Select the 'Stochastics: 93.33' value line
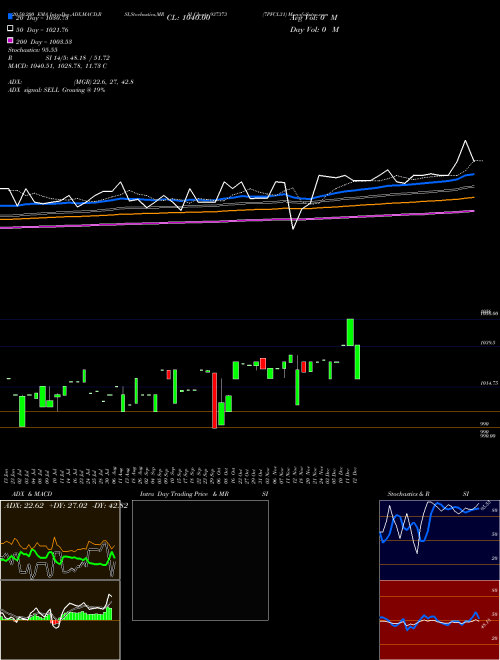Viewport: 500px width, 660px height. pyautogui.click(x=32, y=50)
